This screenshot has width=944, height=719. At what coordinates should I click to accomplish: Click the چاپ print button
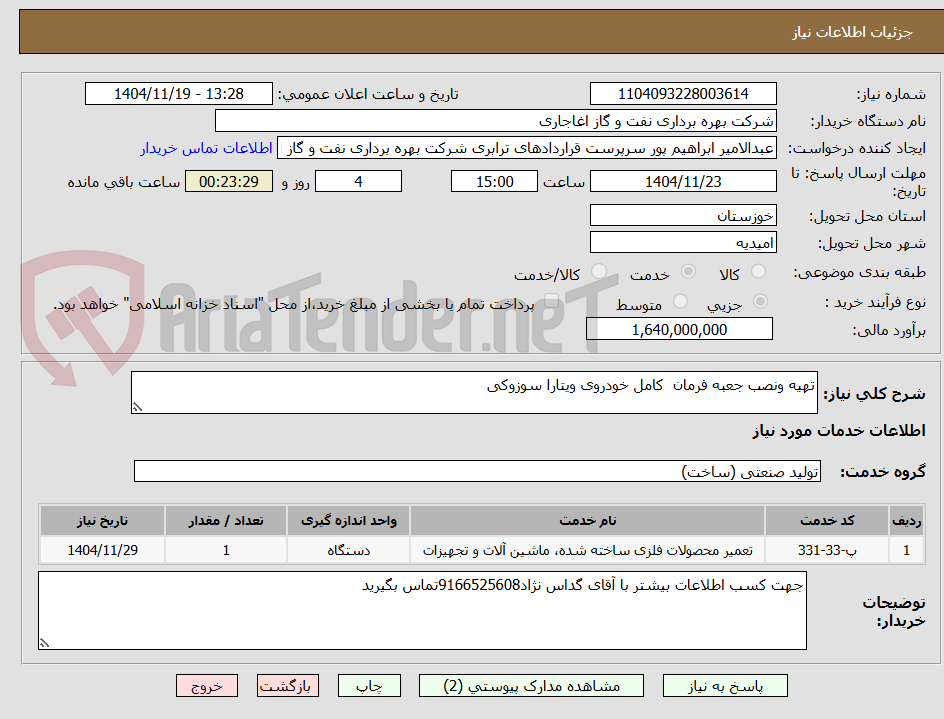(x=369, y=686)
